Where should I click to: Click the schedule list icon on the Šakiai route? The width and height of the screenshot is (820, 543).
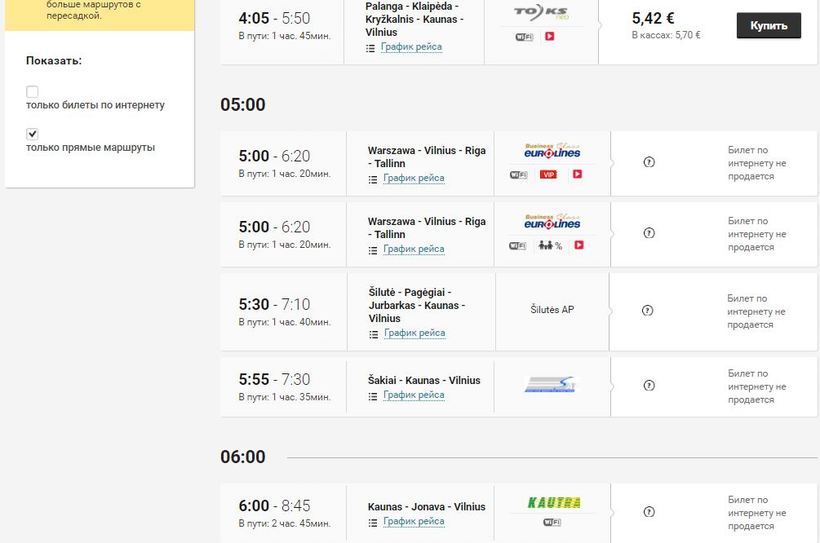[x=373, y=396]
